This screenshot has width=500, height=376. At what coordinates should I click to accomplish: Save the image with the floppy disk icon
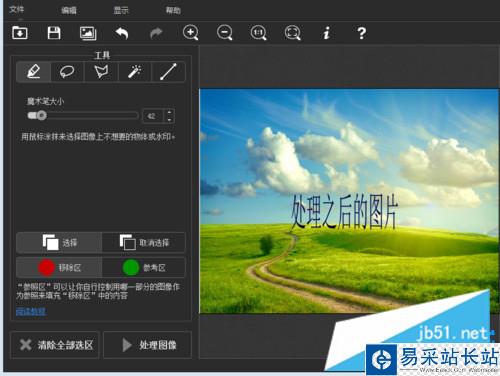(x=54, y=33)
